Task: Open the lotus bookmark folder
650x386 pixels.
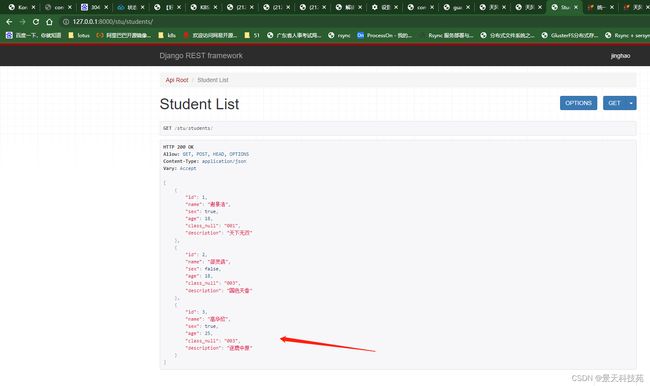Action: pyautogui.click(x=79, y=36)
